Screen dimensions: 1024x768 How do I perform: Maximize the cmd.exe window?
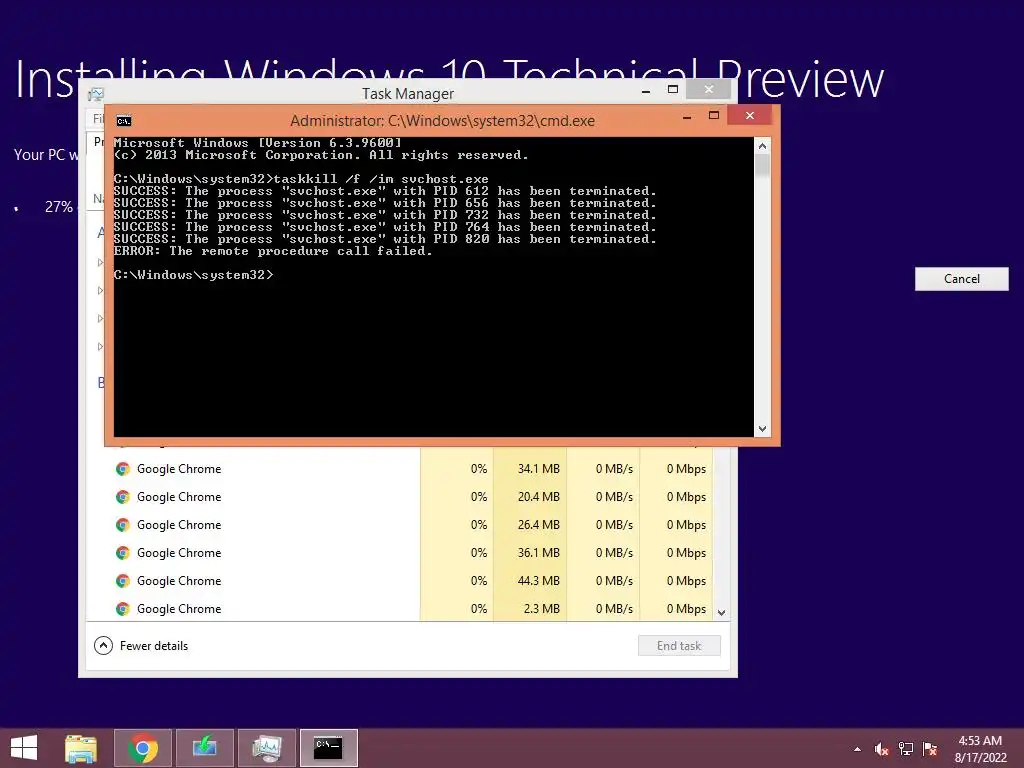[714, 116]
